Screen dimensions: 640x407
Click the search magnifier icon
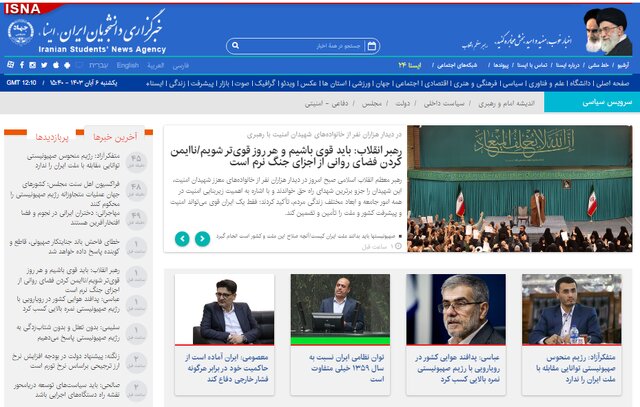[x=234, y=45]
